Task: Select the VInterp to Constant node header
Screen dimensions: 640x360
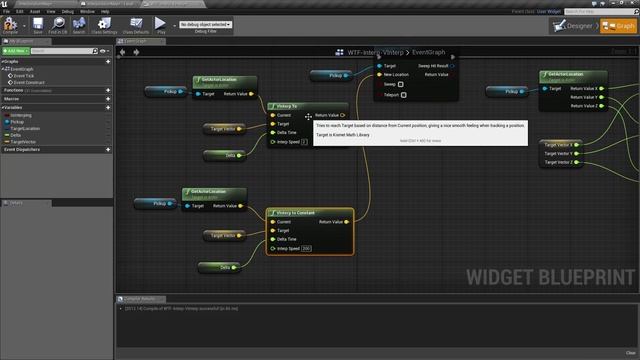Action: tap(310, 213)
